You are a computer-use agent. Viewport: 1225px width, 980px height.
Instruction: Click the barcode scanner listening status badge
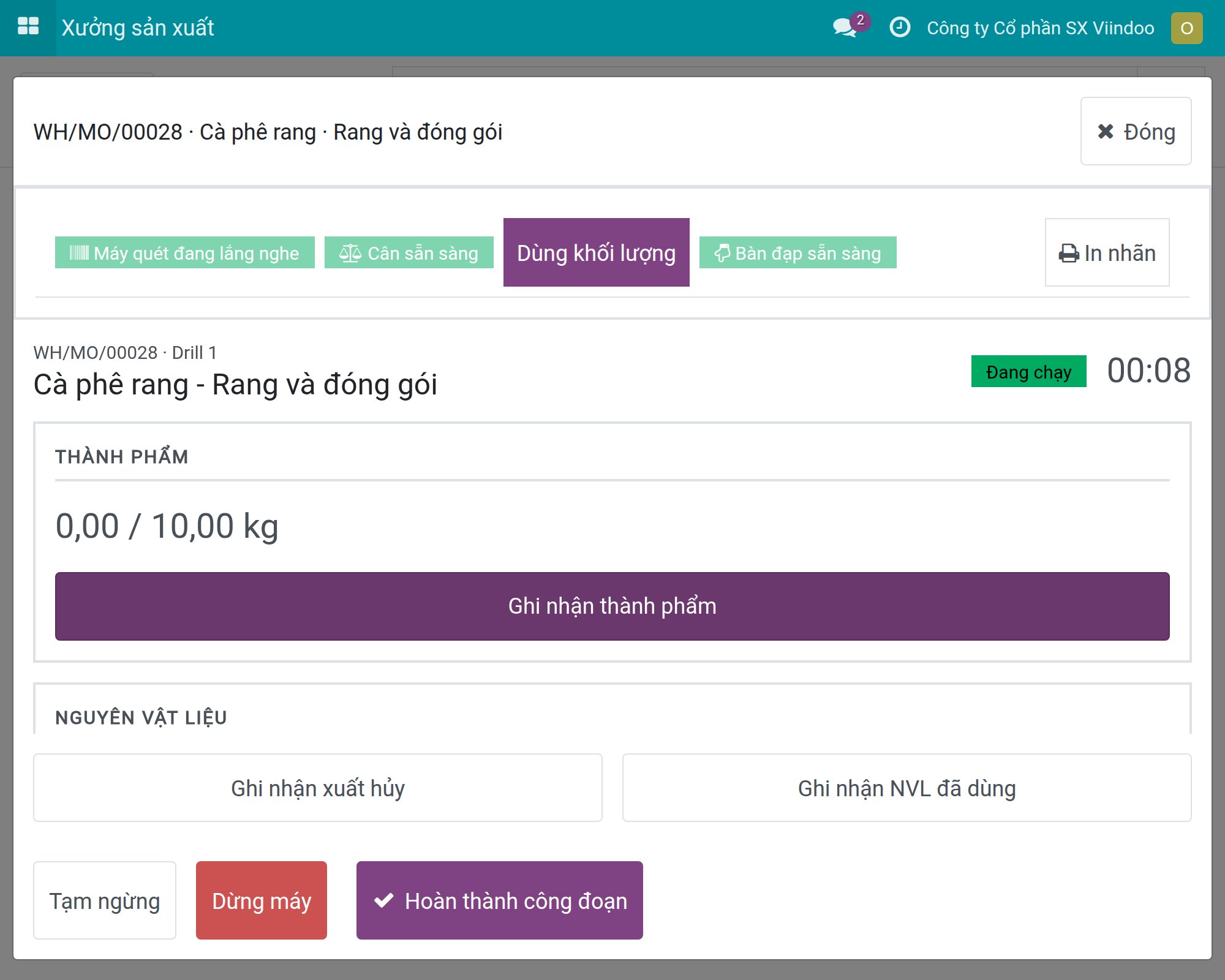184,252
